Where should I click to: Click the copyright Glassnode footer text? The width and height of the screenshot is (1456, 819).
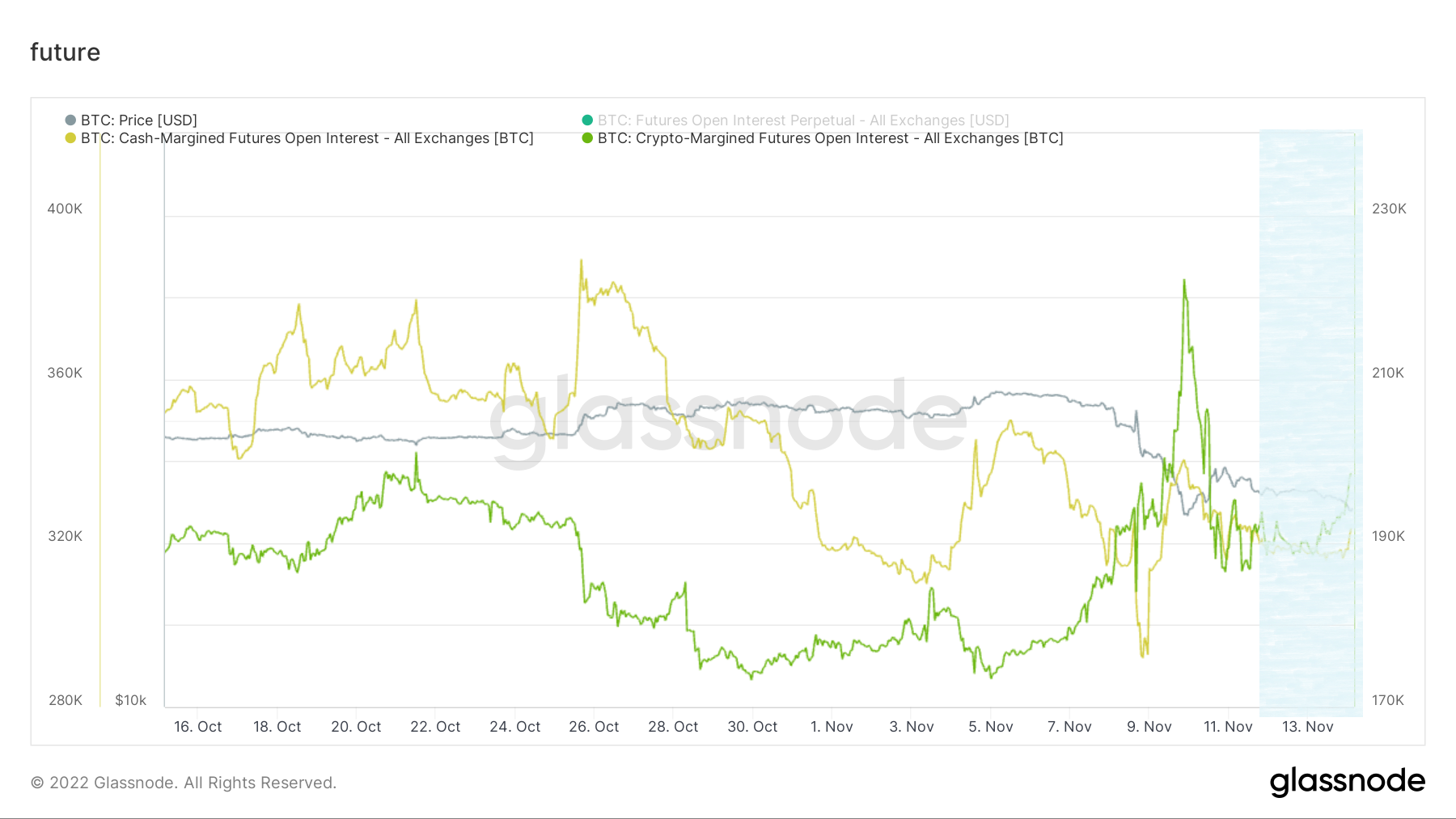pos(184,783)
